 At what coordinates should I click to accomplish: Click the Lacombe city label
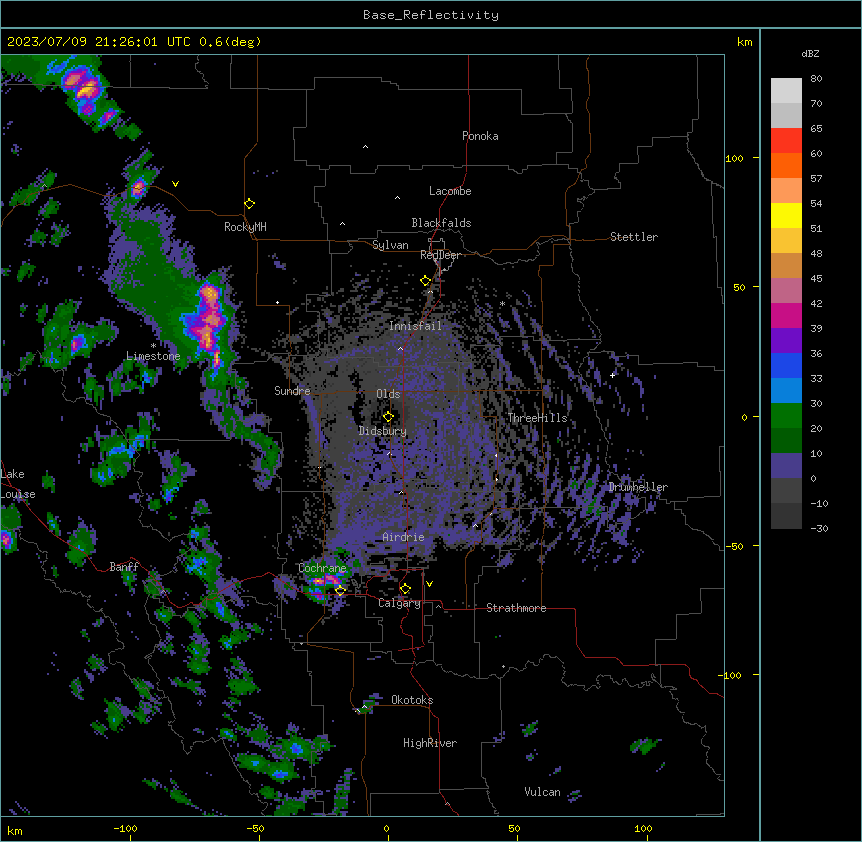point(450,191)
